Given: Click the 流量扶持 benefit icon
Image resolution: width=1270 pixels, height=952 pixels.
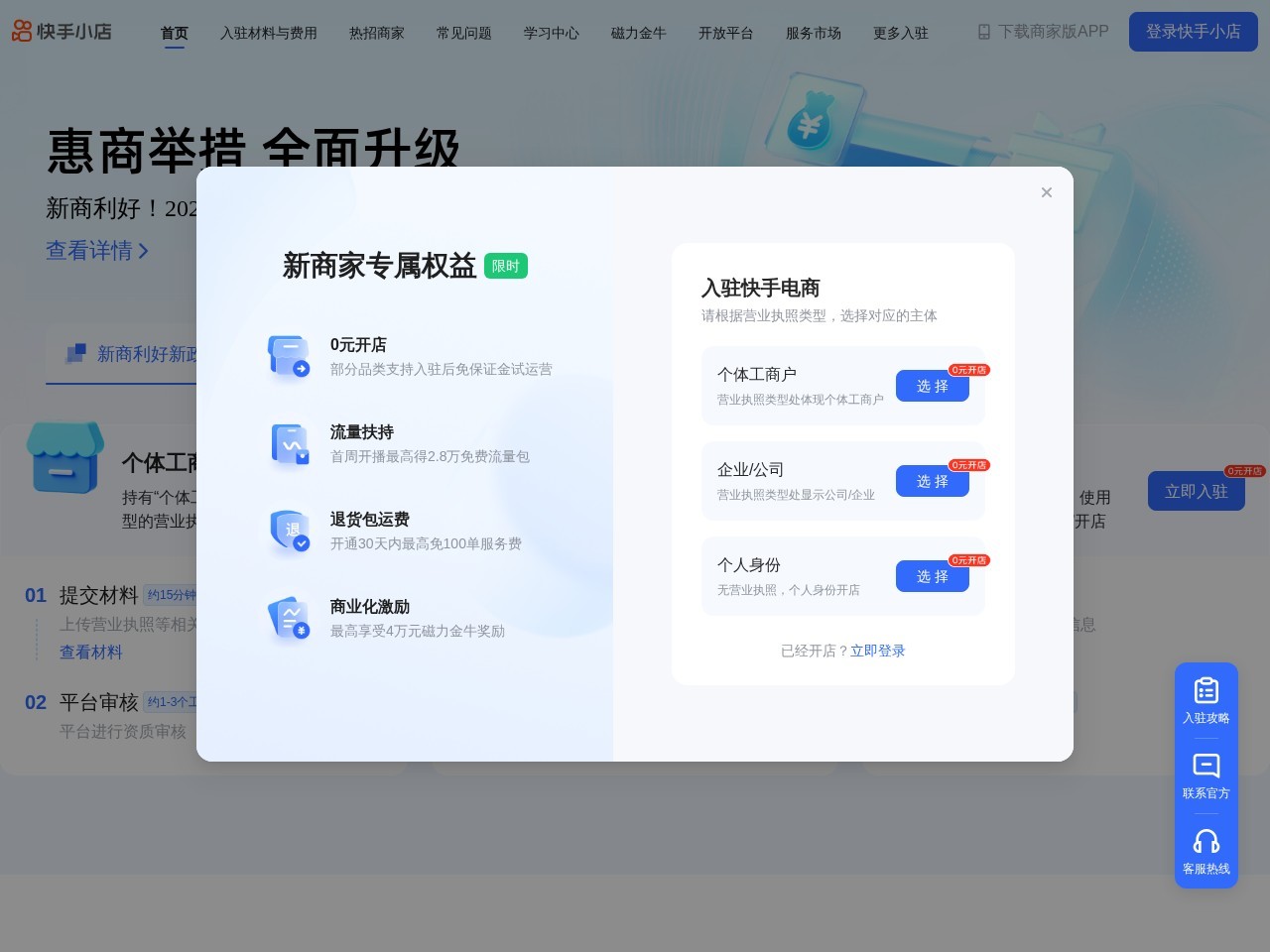Looking at the screenshot, I should coord(289,443).
